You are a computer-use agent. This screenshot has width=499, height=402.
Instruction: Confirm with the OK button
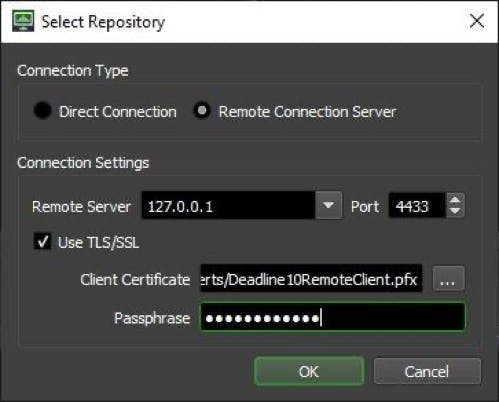[309, 371]
